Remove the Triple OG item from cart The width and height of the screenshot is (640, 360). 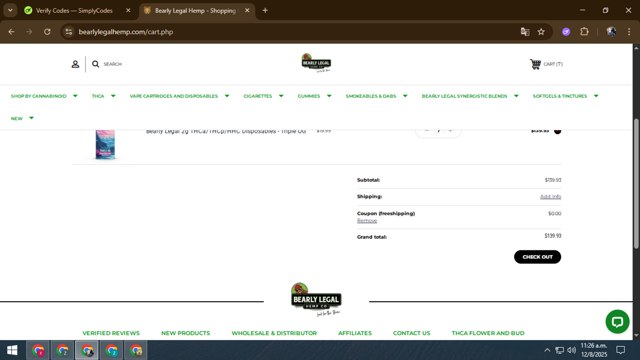tap(558, 131)
